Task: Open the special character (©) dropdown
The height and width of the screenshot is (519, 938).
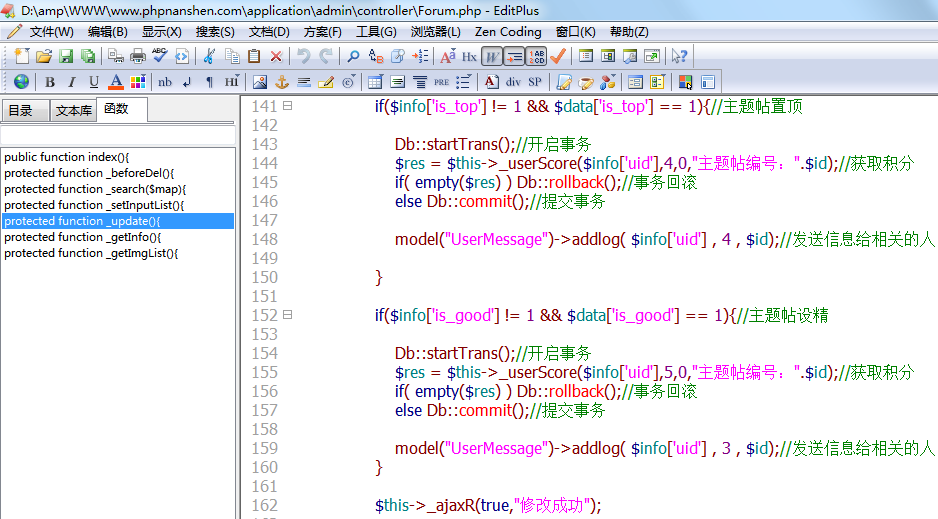Action: click(349, 82)
